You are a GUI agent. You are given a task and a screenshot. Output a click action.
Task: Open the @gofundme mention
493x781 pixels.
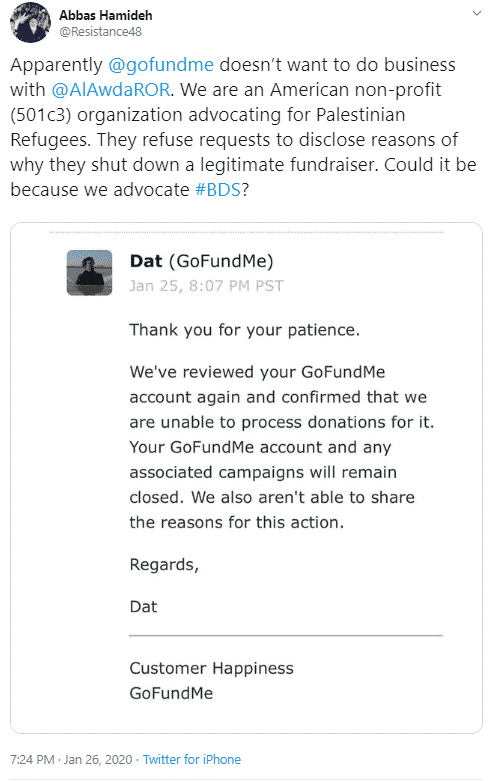[x=161, y=65]
